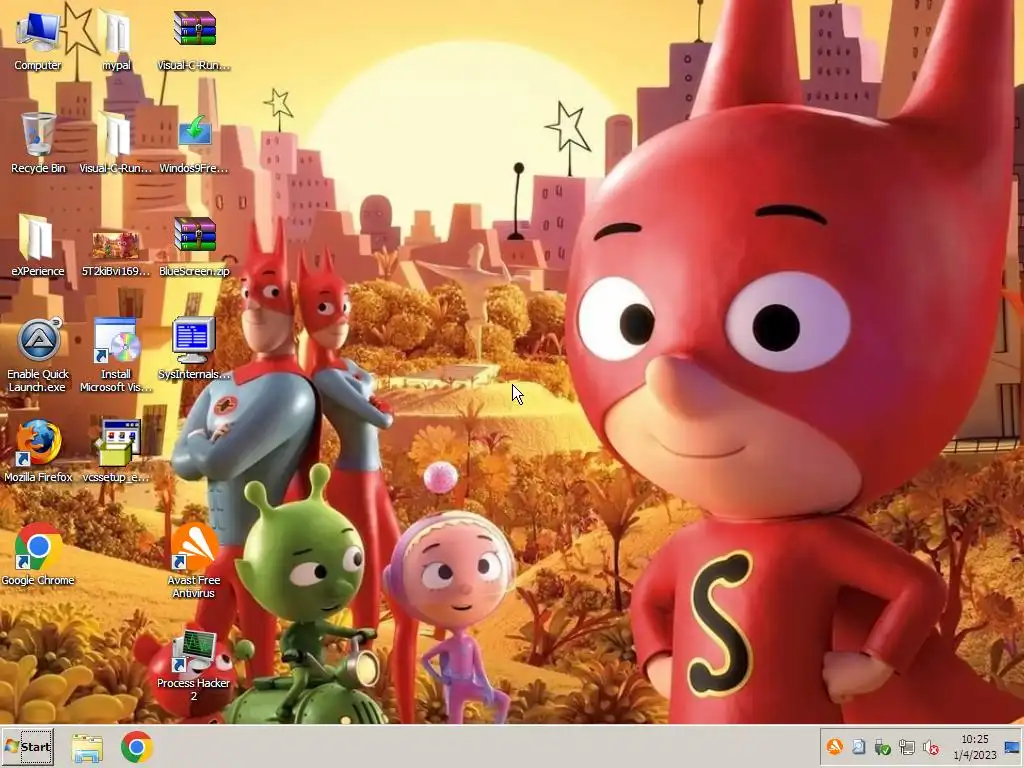The width and height of the screenshot is (1024, 768).
Task: Click the taskbar clock showing 10:25
Action: click(974, 746)
